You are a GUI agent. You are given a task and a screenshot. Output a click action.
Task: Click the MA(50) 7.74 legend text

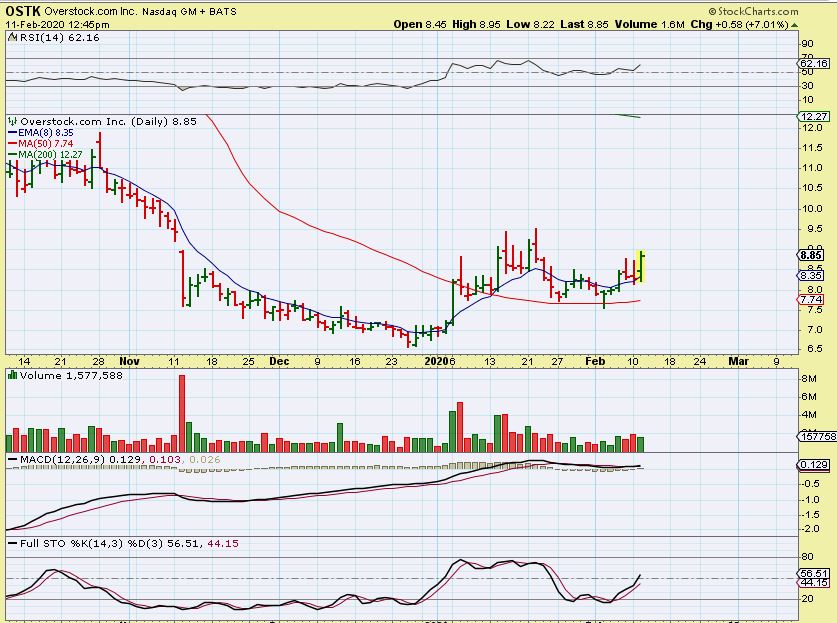pos(46,144)
